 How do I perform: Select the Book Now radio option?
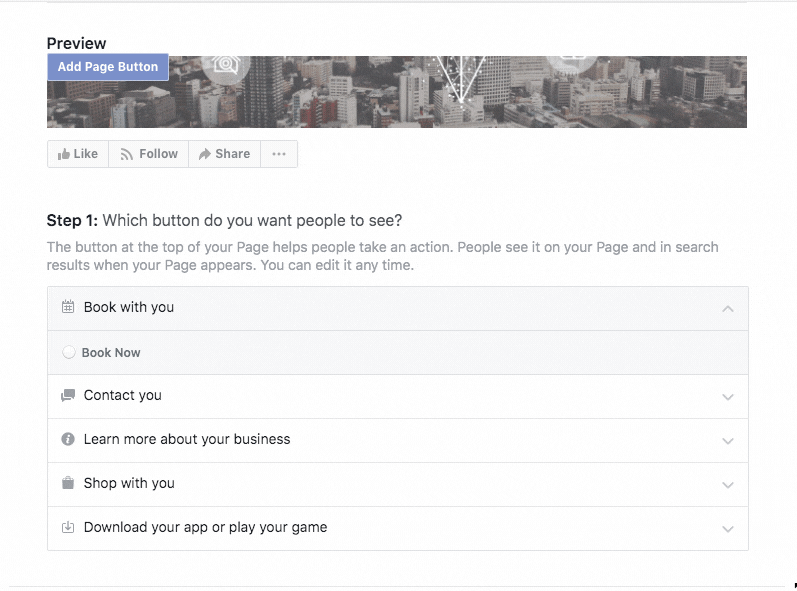[x=69, y=352]
